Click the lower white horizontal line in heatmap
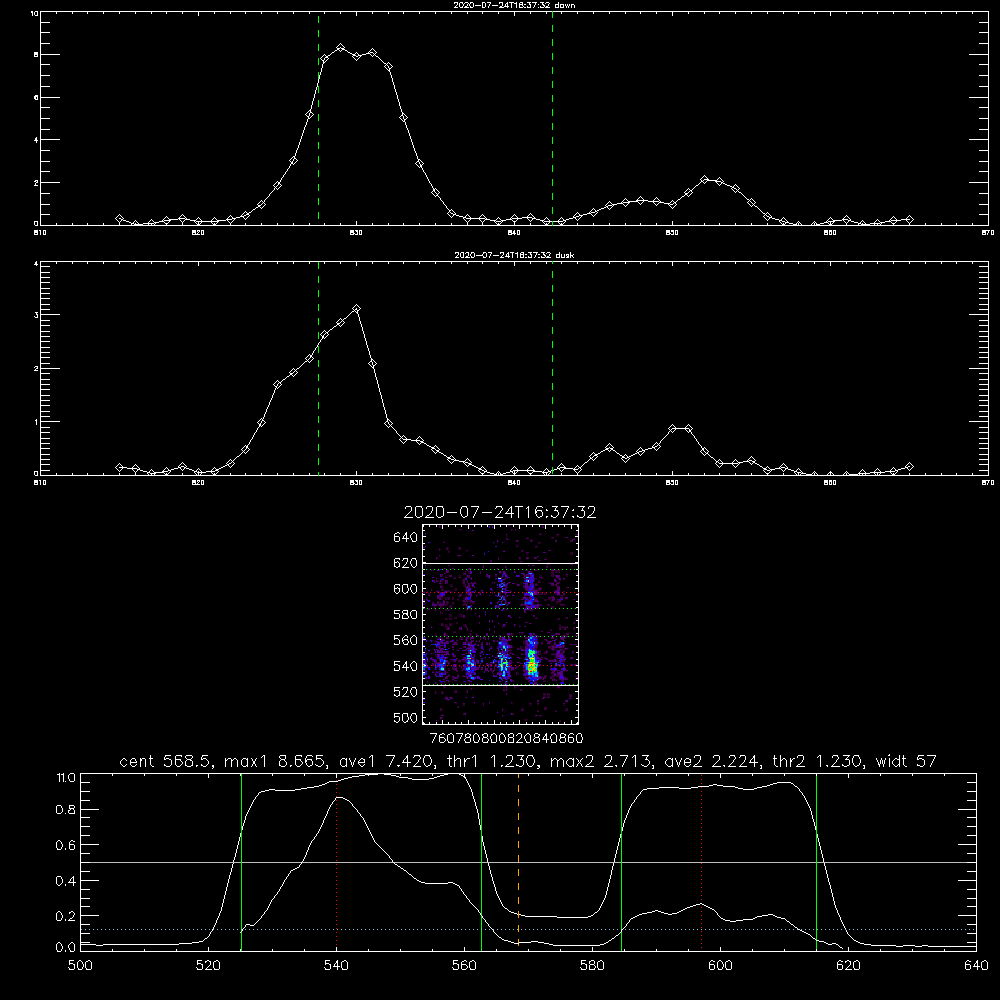 (x=500, y=686)
